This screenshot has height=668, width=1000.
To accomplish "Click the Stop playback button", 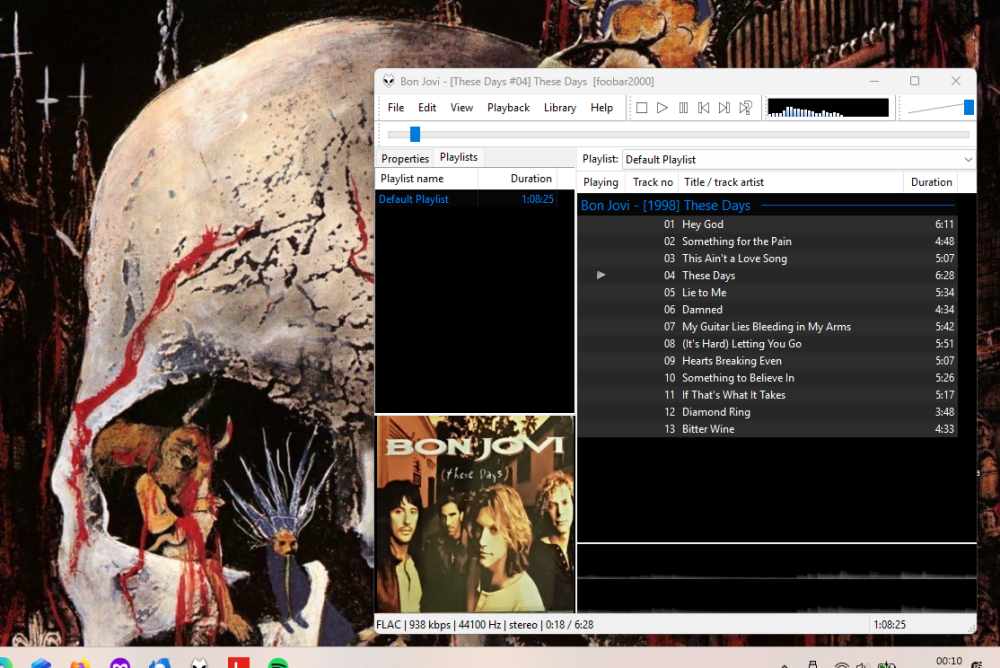I will (642, 108).
